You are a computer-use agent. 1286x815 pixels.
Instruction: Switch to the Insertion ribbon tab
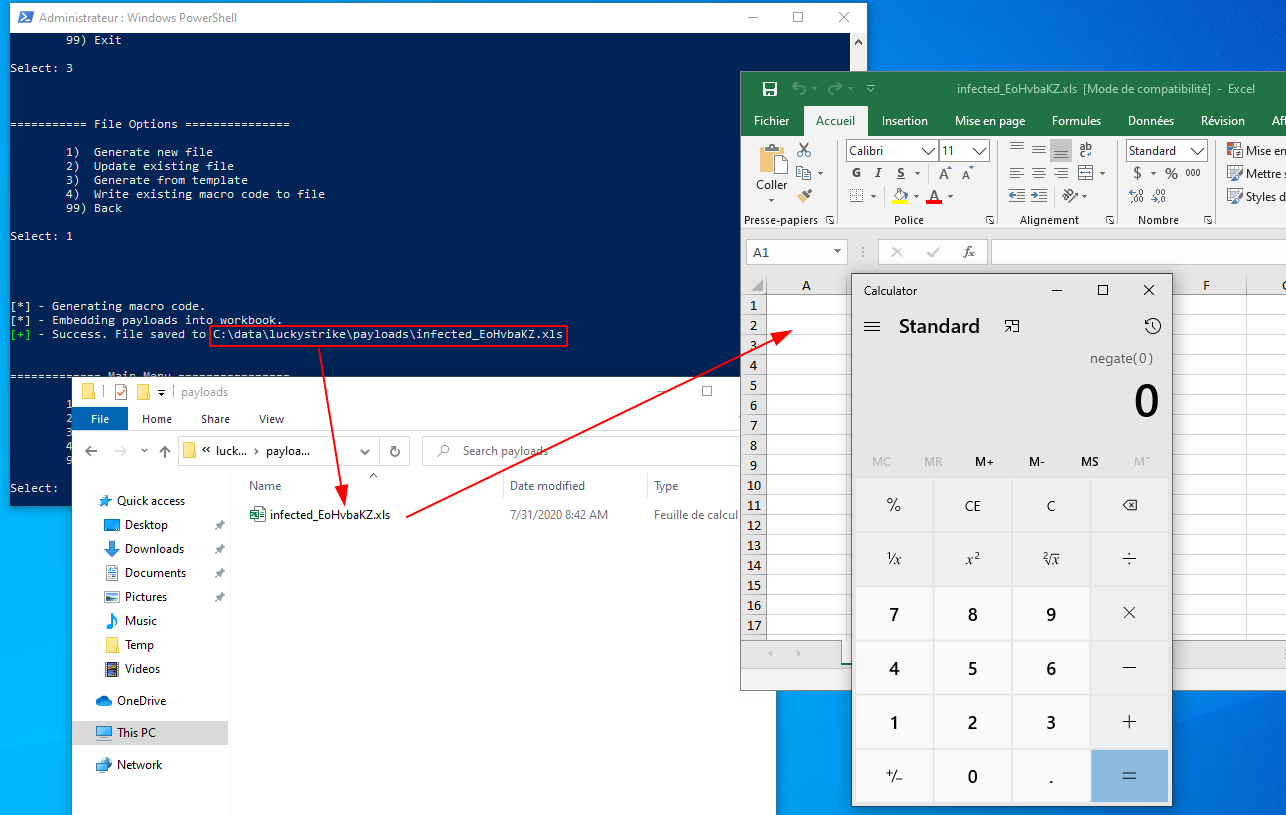coord(904,120)
